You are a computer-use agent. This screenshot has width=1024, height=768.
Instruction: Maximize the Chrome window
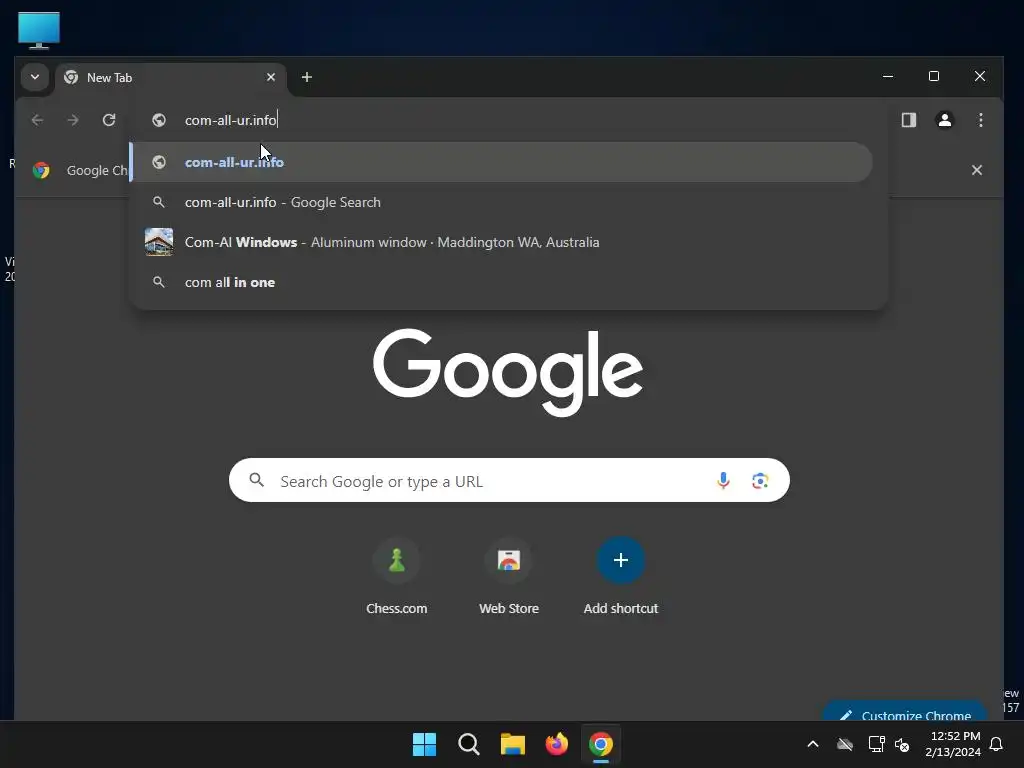[x=934, y=76]
